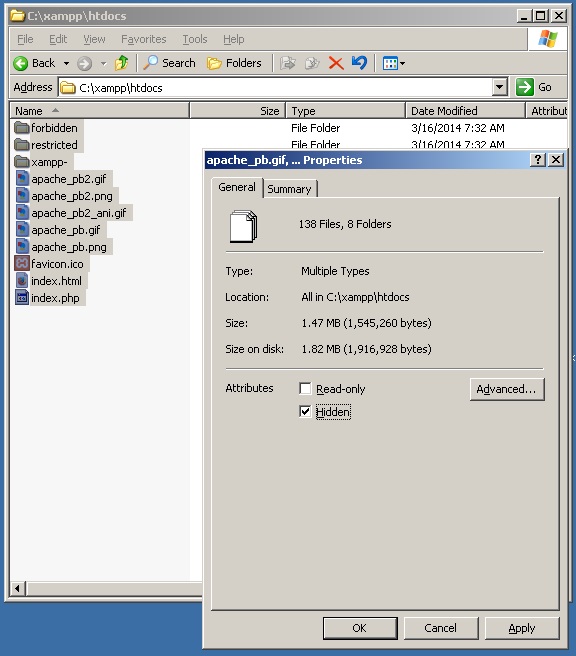
Task: Click the Move To toolbar icon
Action: click(287, 63)
